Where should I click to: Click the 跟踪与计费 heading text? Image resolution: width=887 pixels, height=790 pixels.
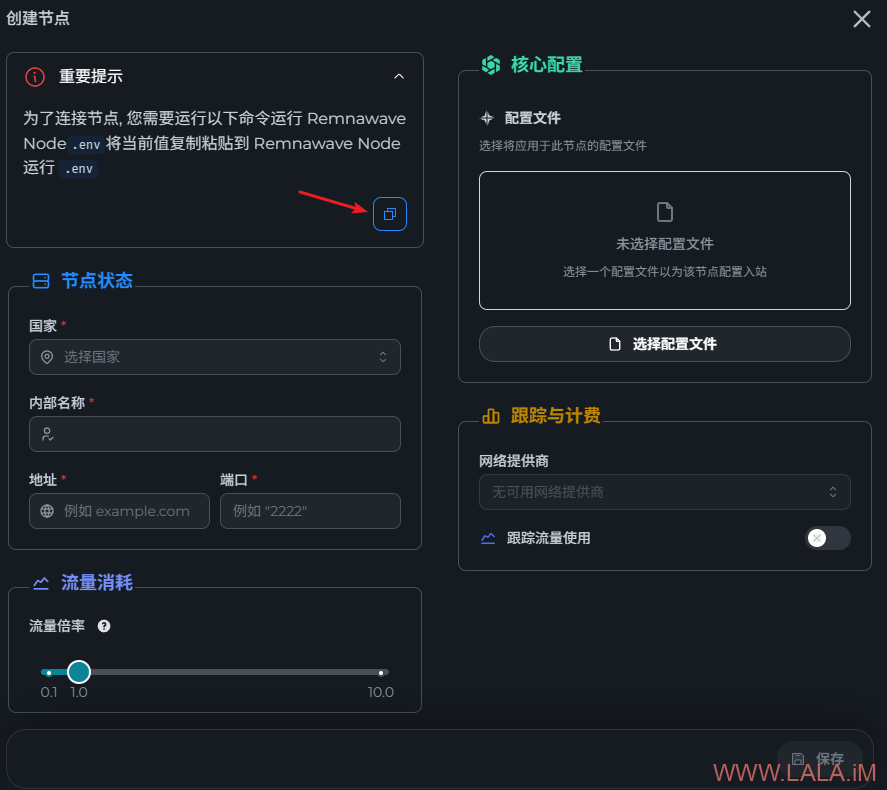click(556, 416)
